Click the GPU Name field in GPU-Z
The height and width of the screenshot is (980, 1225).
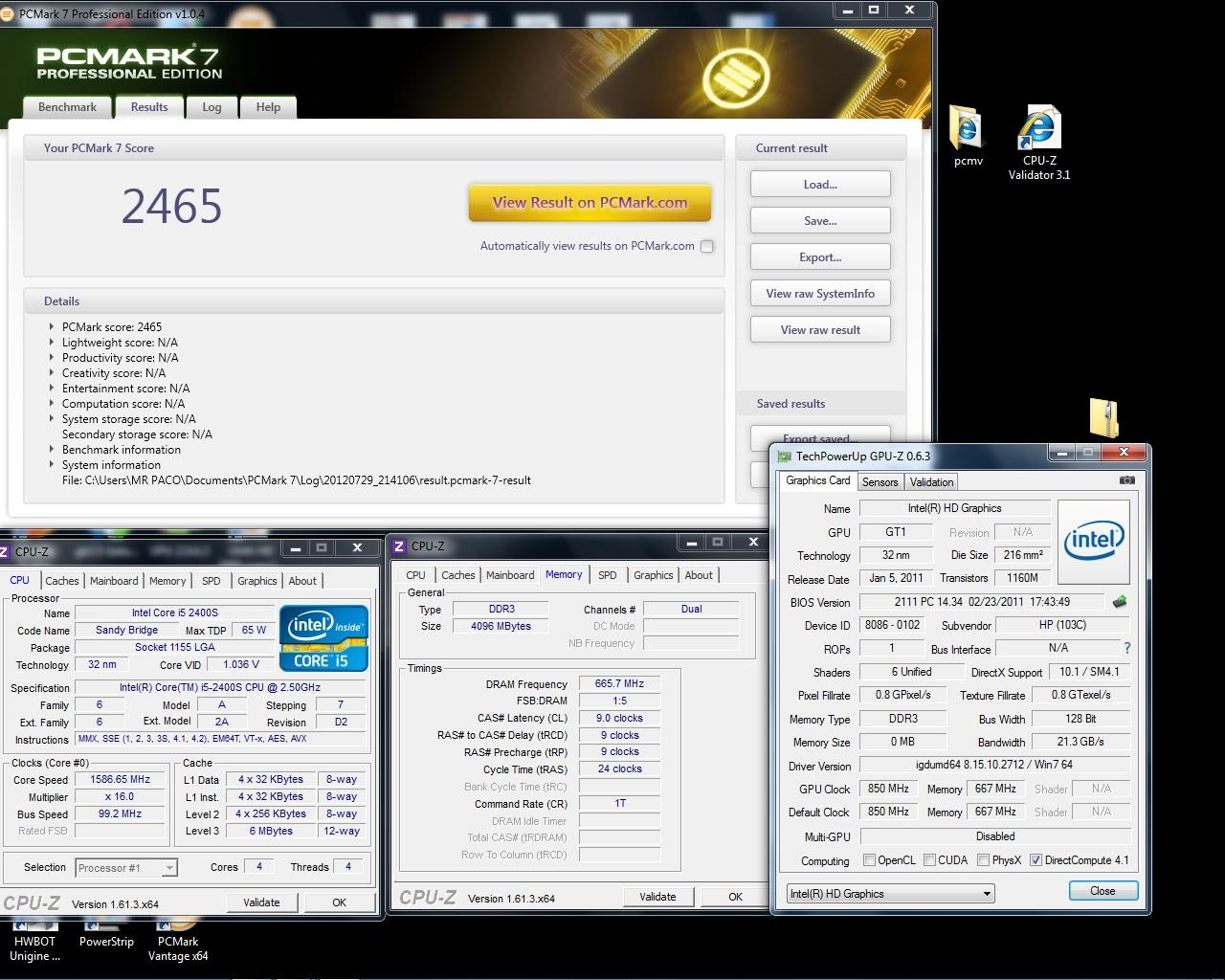click(954, 508)
